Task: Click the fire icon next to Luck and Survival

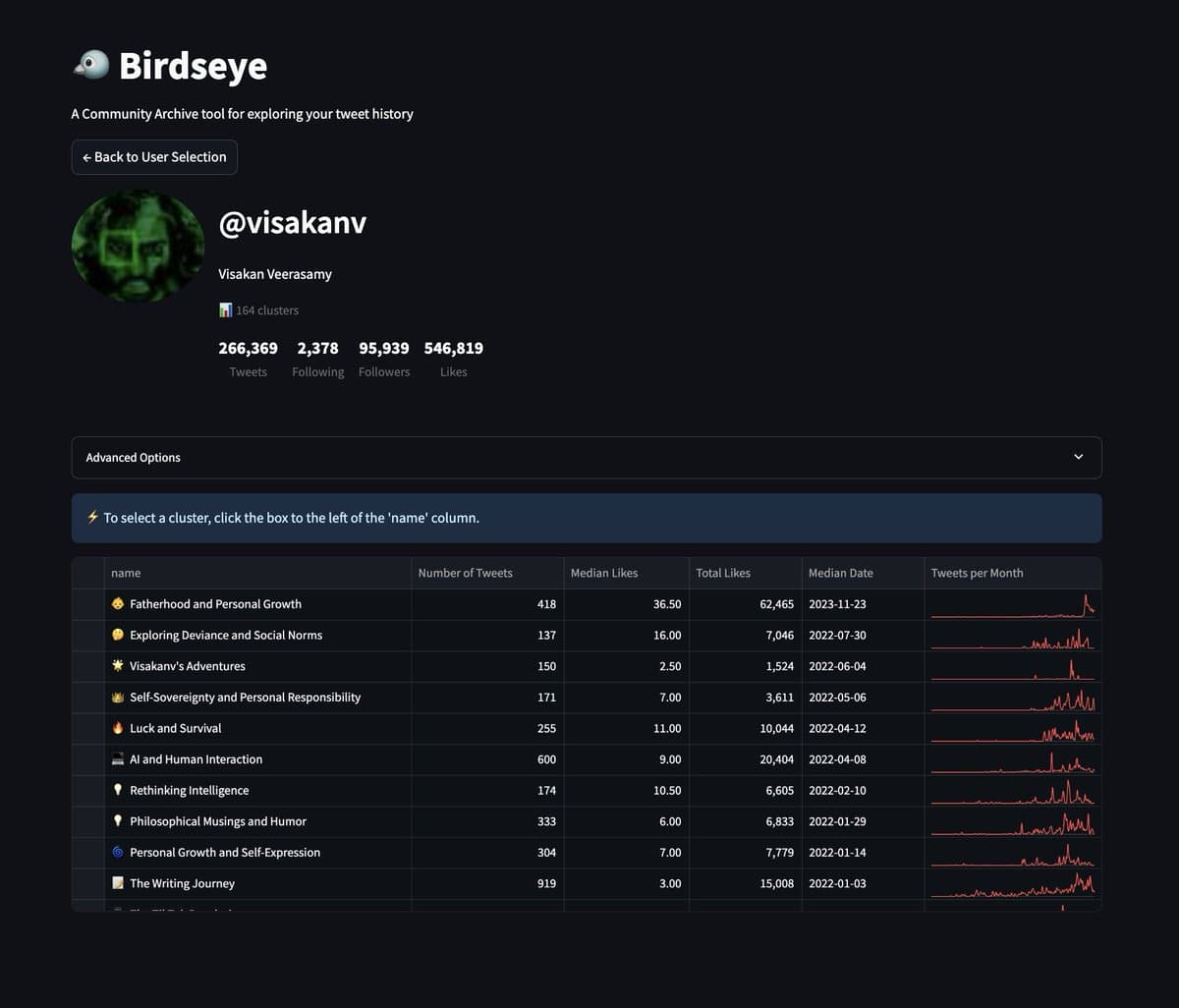Action: tap(118, 728)
